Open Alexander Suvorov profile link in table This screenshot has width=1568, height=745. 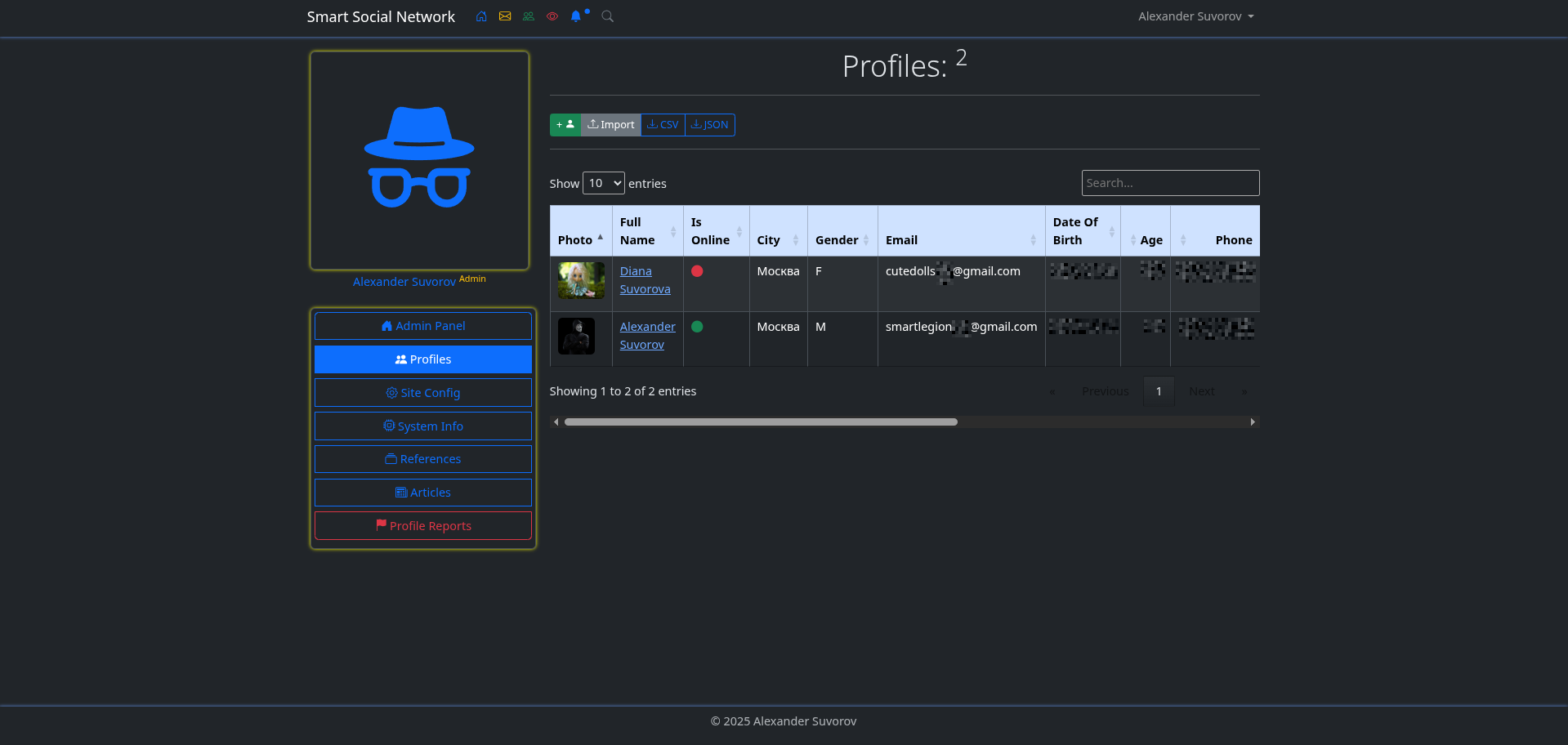(647, 336)
